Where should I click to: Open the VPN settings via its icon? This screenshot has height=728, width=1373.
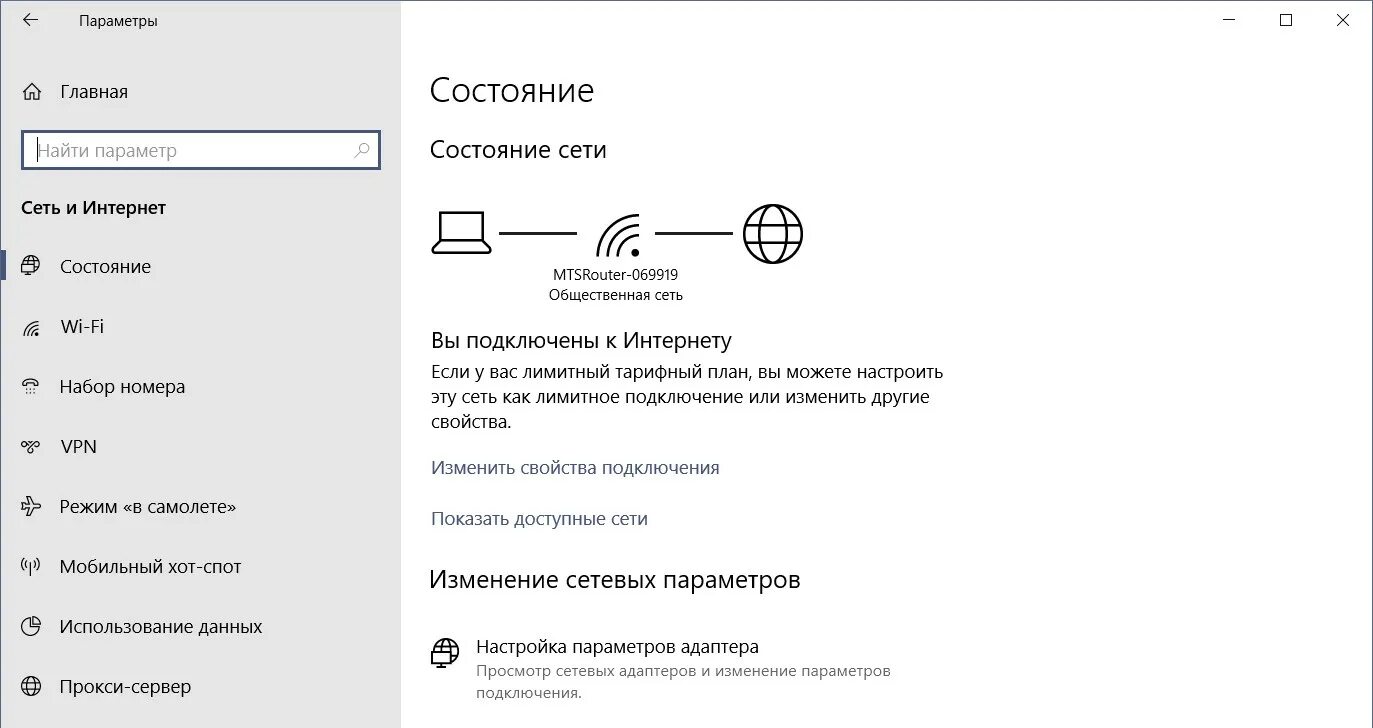(28, 446)
